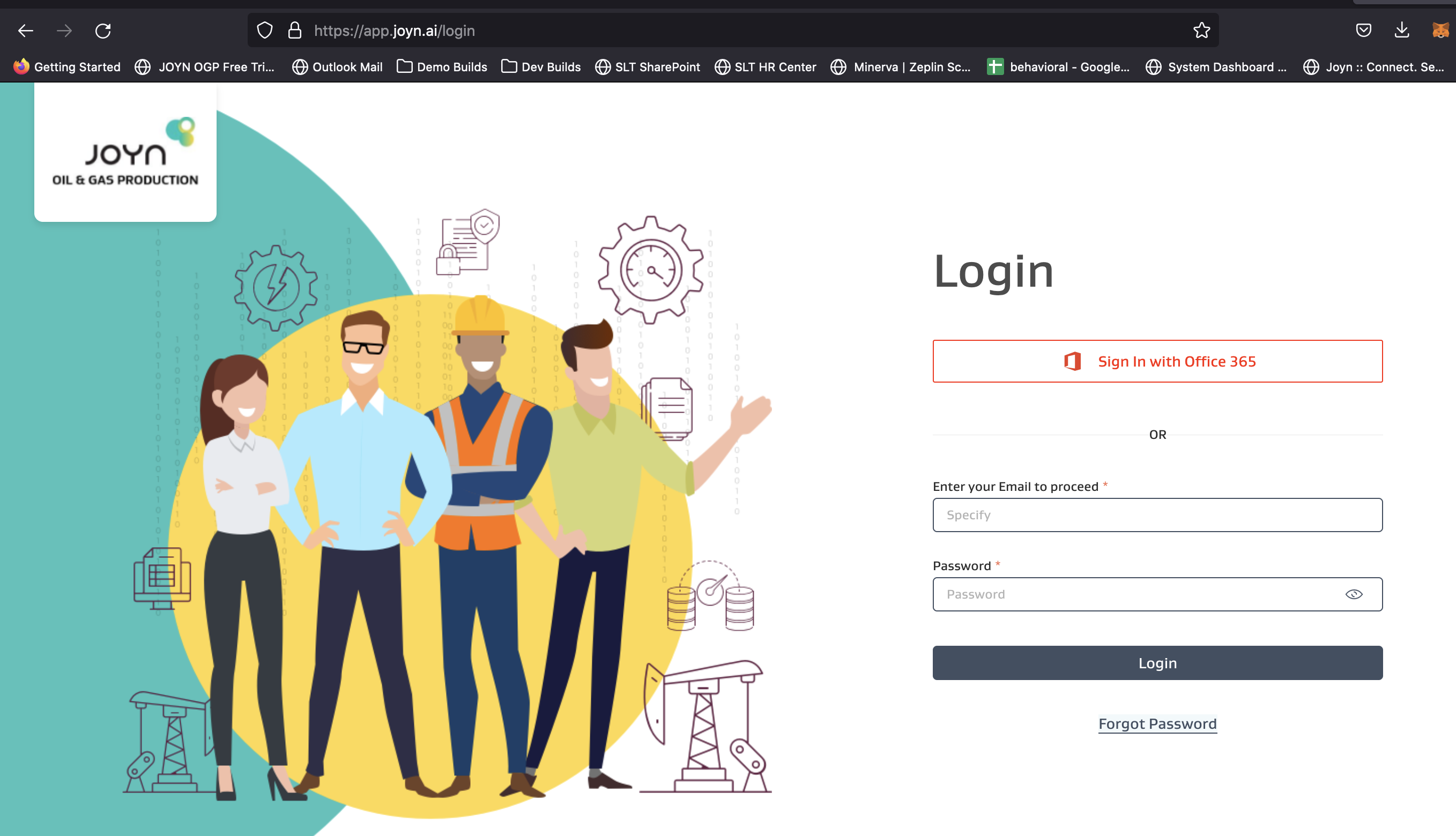1456x836 pixels.
Task: Click the browser back arrow
Action: click(26, 31)
